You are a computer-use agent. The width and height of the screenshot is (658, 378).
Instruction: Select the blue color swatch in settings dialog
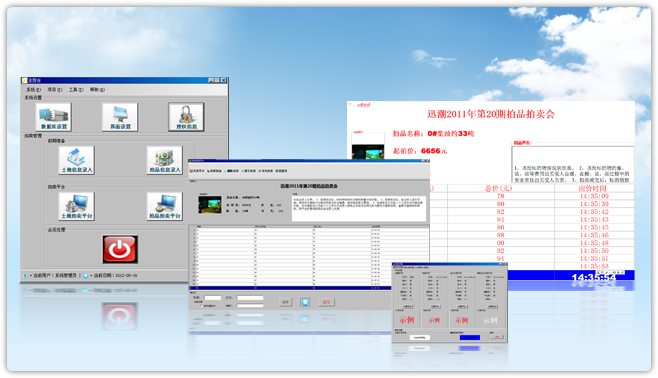click(470, 337)
